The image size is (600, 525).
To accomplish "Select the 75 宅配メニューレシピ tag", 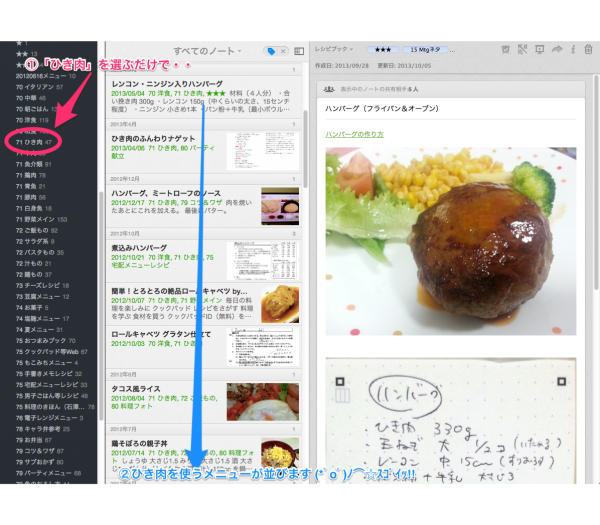I will click(51, 385).
